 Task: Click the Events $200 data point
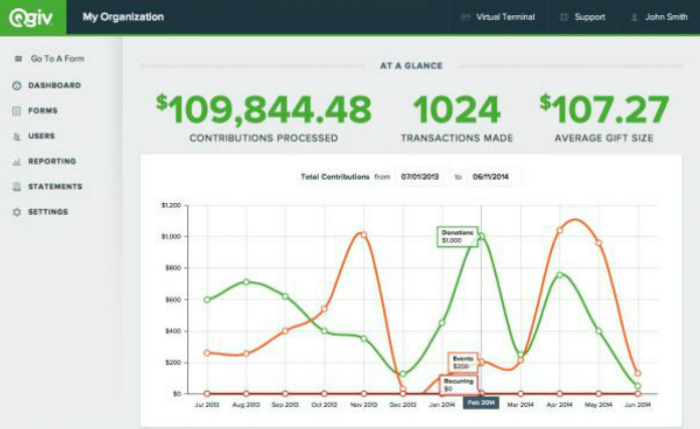(x=481, y=362)
